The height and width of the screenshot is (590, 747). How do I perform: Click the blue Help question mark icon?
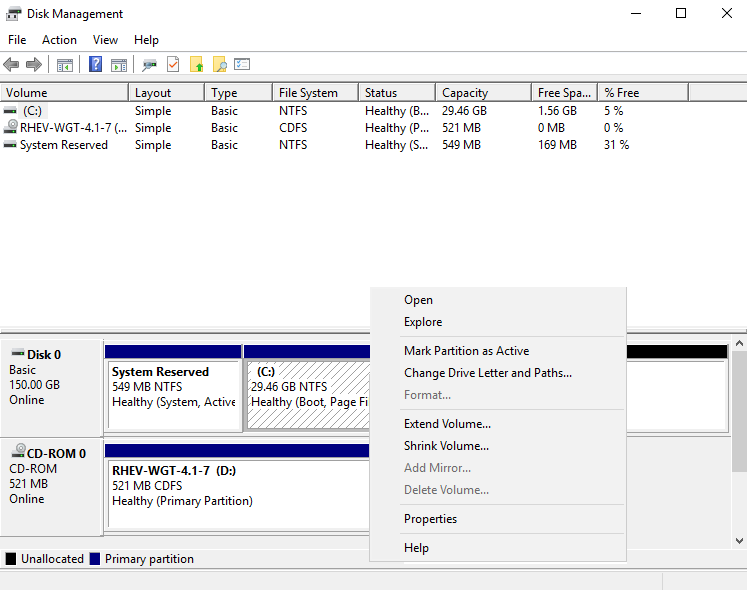tap(96, 65)
